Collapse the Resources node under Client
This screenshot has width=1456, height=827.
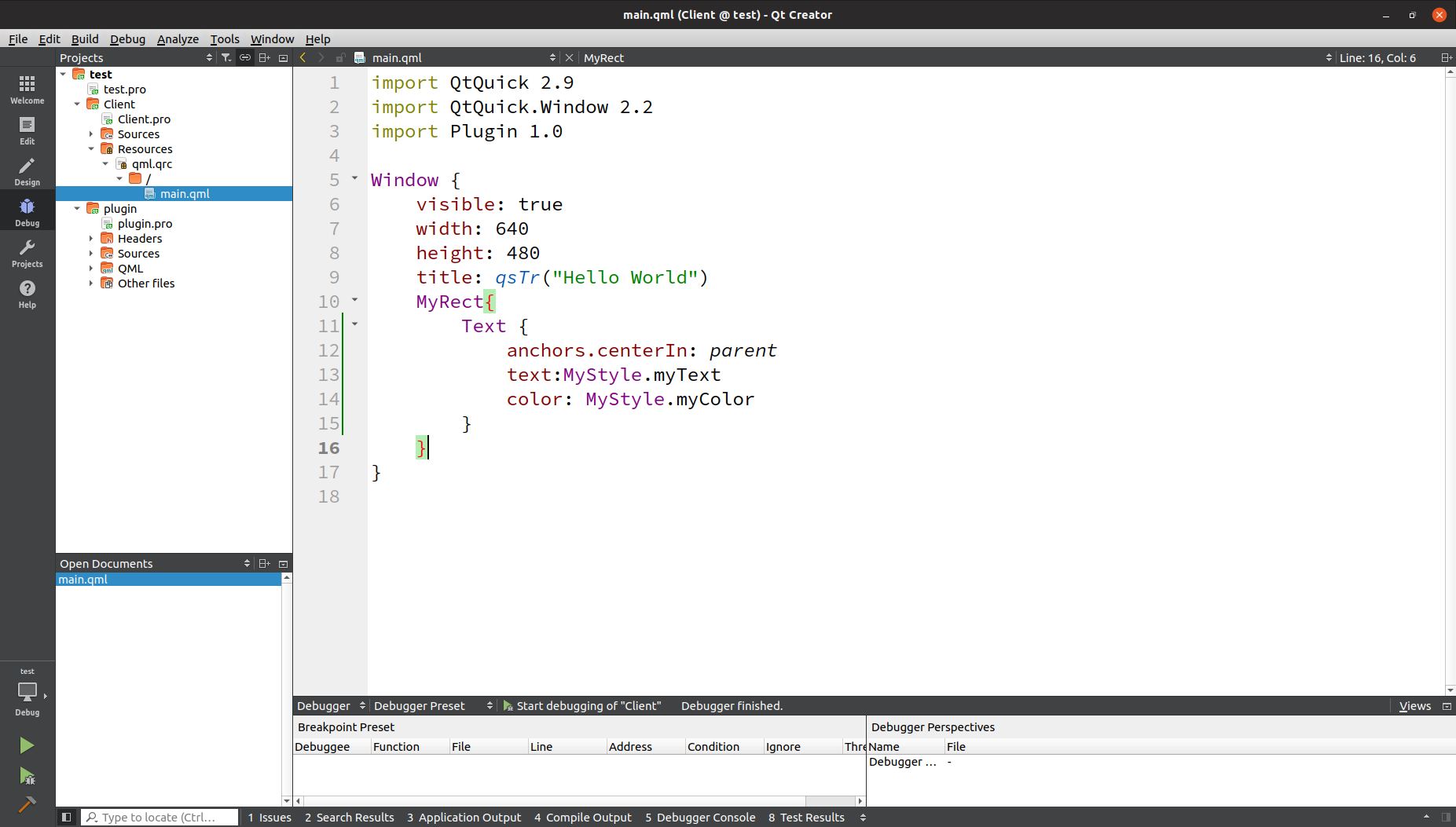click(x=91, y=148)
